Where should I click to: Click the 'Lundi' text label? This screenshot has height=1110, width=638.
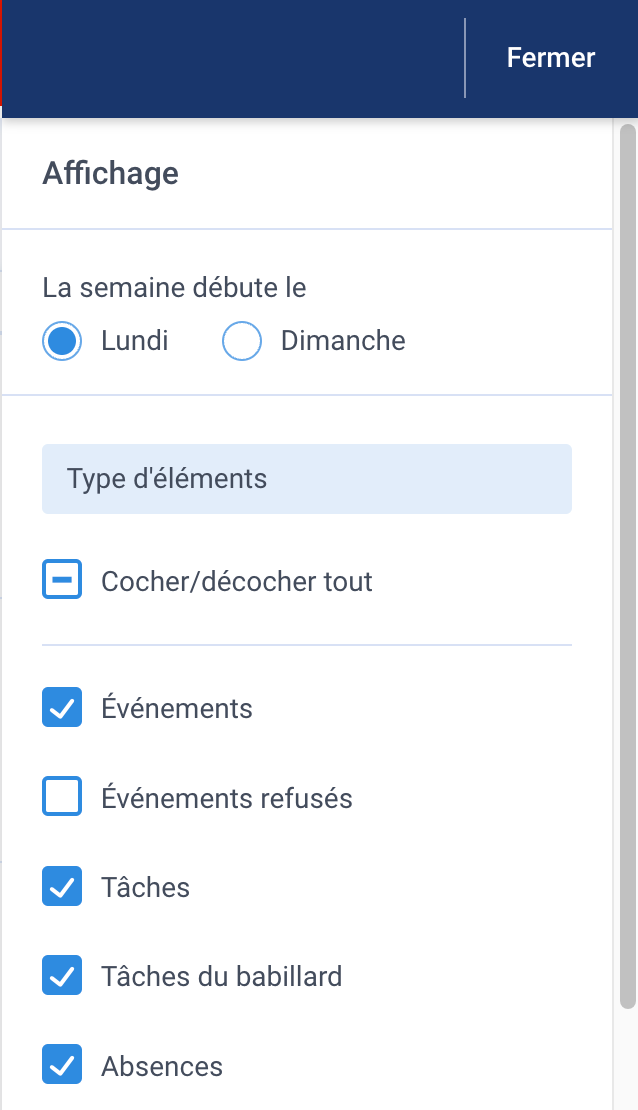click(135, 341)
